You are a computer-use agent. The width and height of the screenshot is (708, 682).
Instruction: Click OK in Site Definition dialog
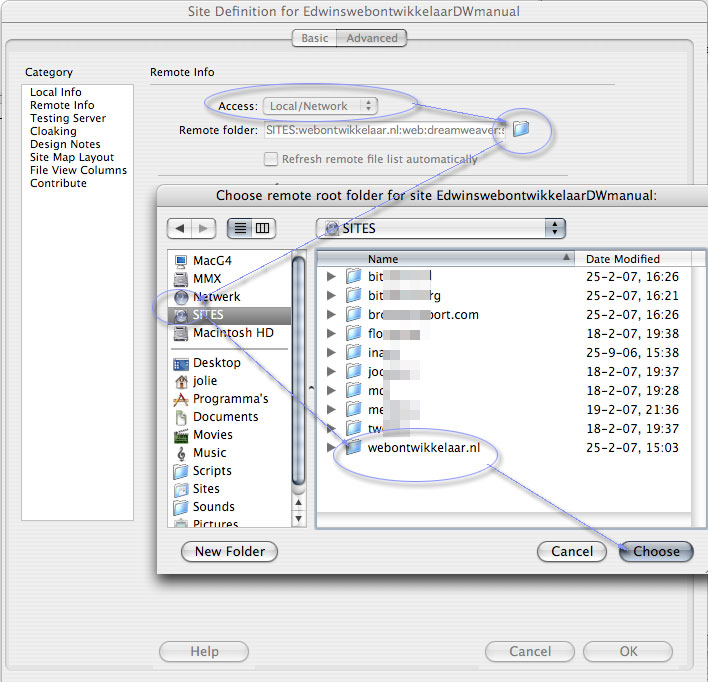pos(628,651)
